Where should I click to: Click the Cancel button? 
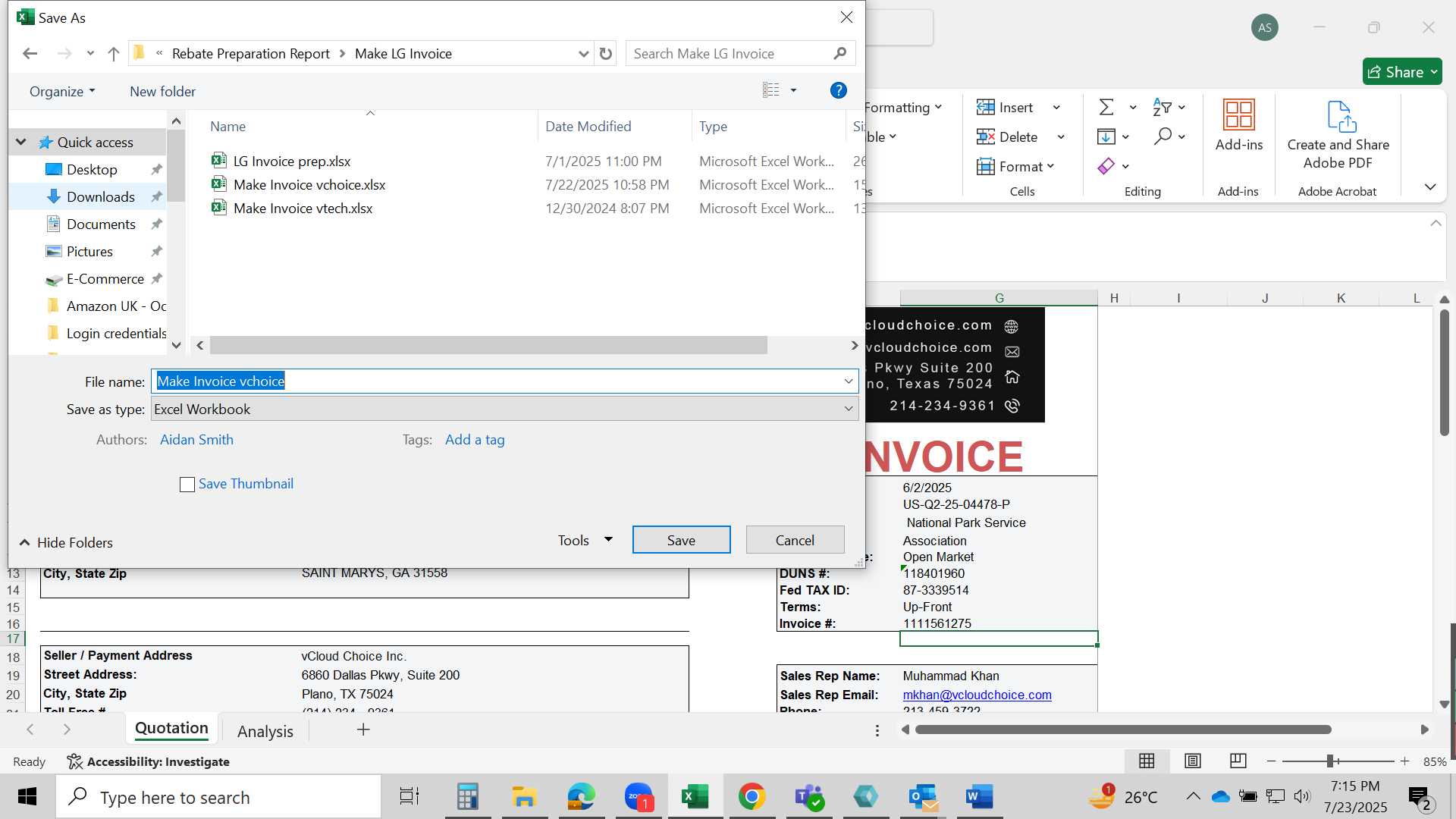pos(795,540)
